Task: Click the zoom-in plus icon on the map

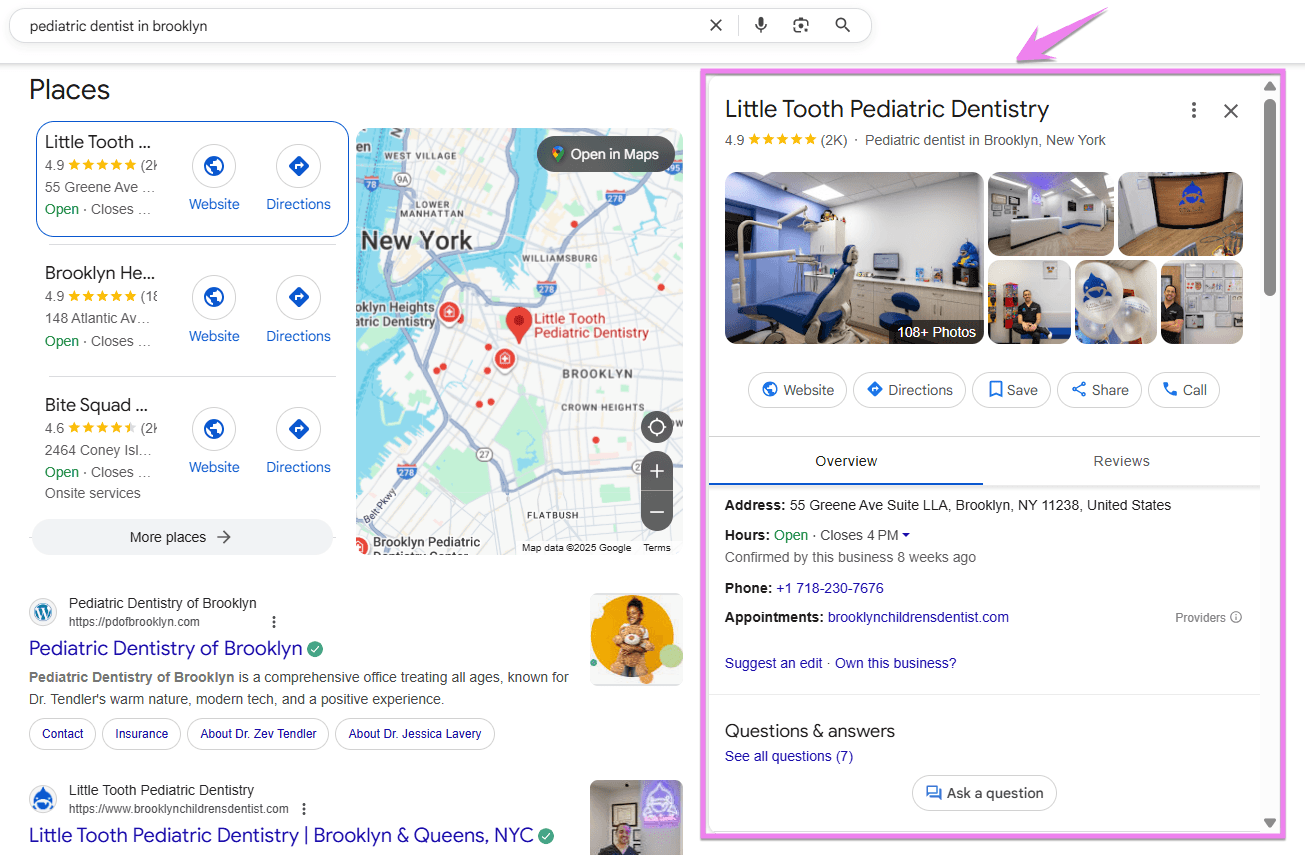Action: (656, 470)
